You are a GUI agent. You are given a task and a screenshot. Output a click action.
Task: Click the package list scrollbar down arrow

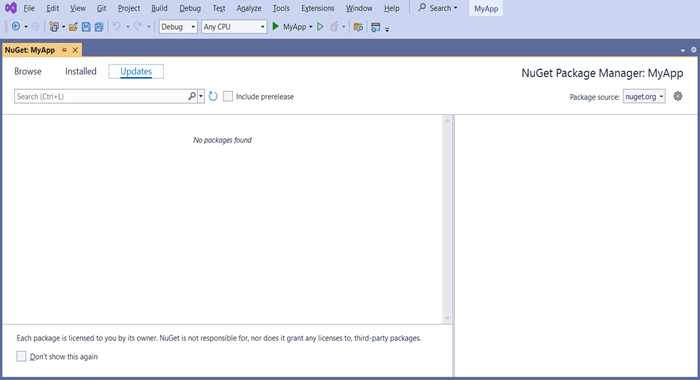447,318
